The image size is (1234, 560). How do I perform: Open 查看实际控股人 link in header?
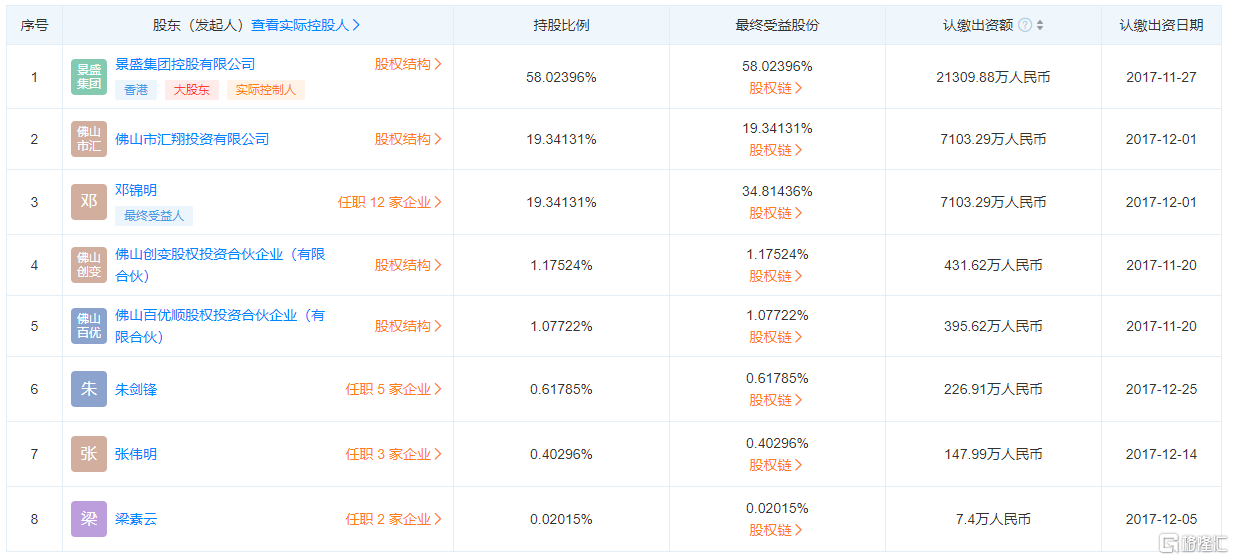(305, 25)
